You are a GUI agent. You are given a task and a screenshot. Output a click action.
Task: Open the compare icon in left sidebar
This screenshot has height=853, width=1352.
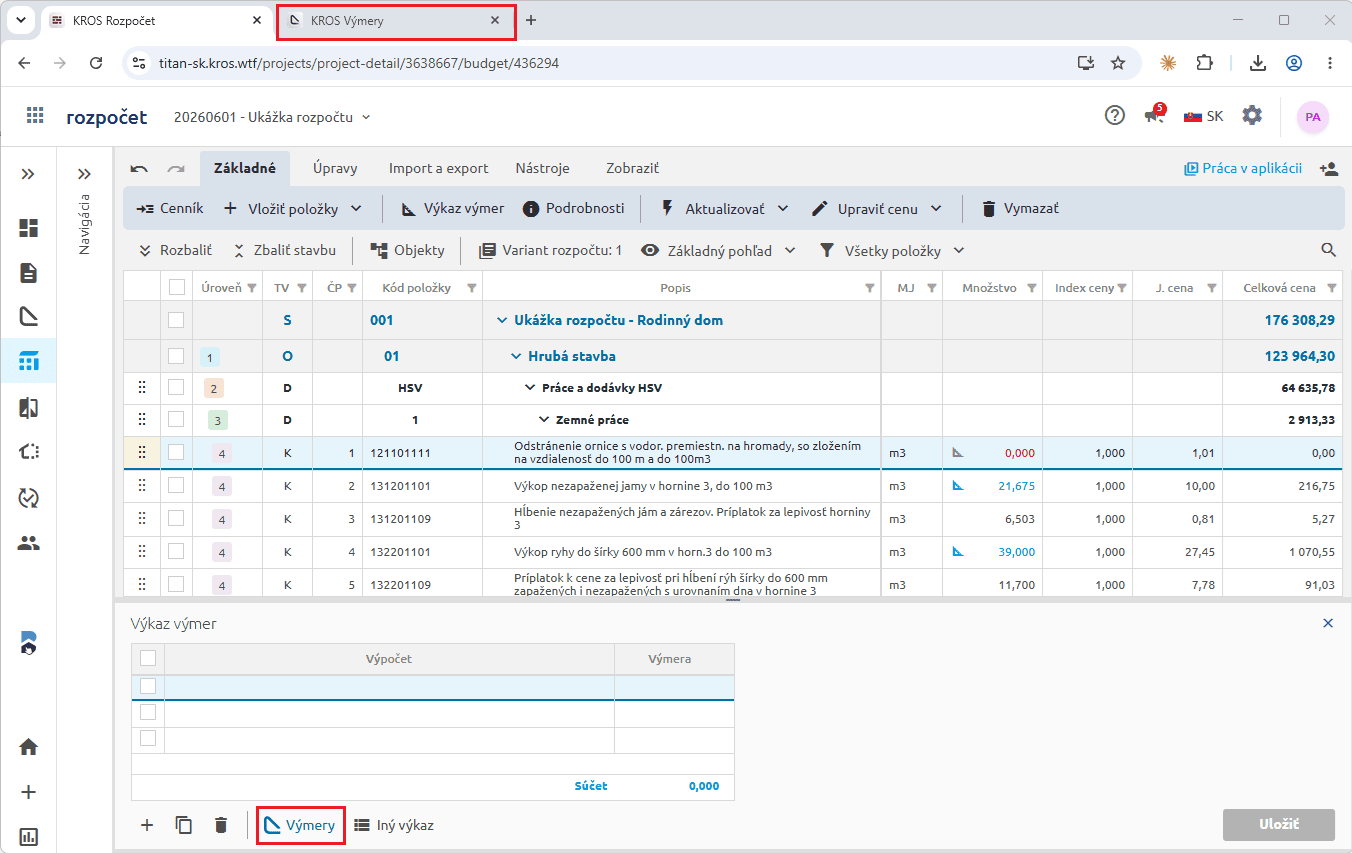tap(29, 407)
